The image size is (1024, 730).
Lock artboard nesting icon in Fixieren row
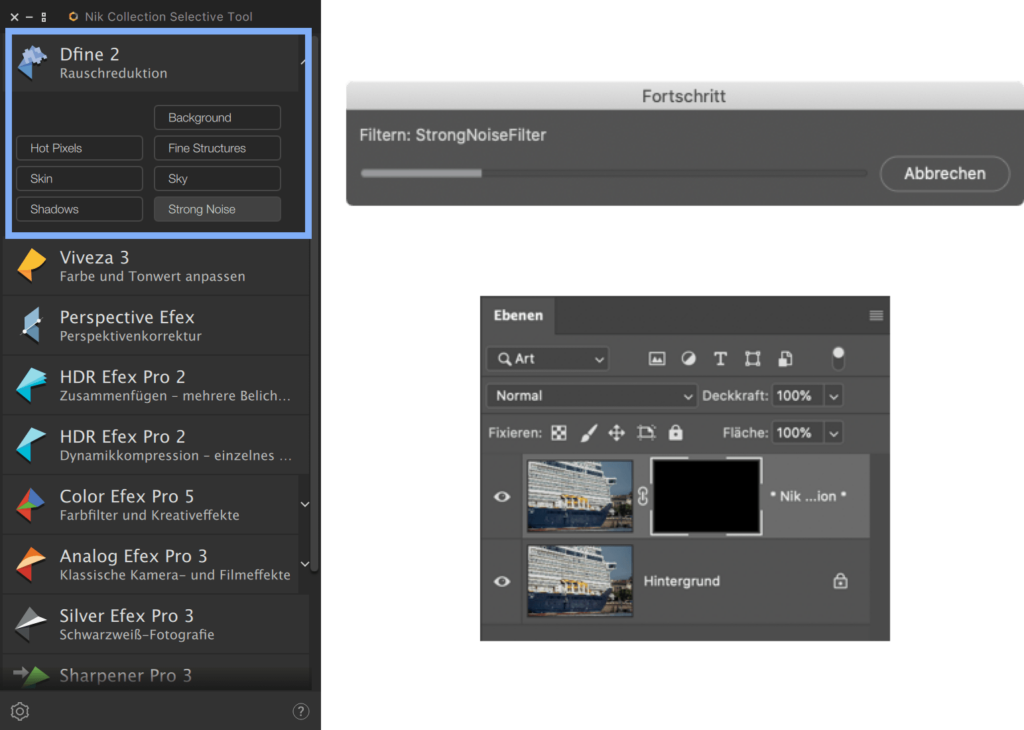pyautogui.click(x=646, y=433)
